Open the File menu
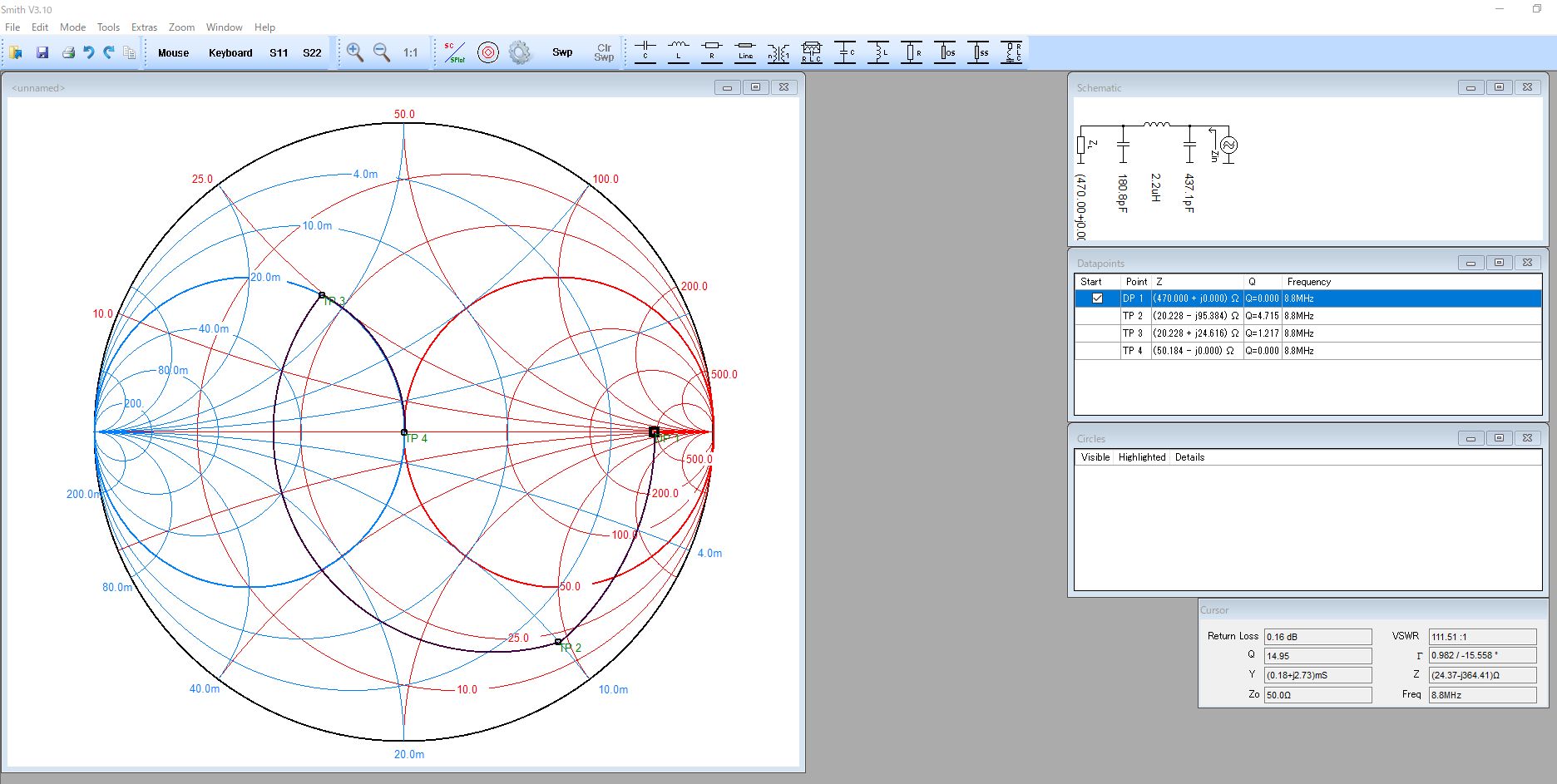Viewport: 1557px width, 784px height. click(12, 27)
